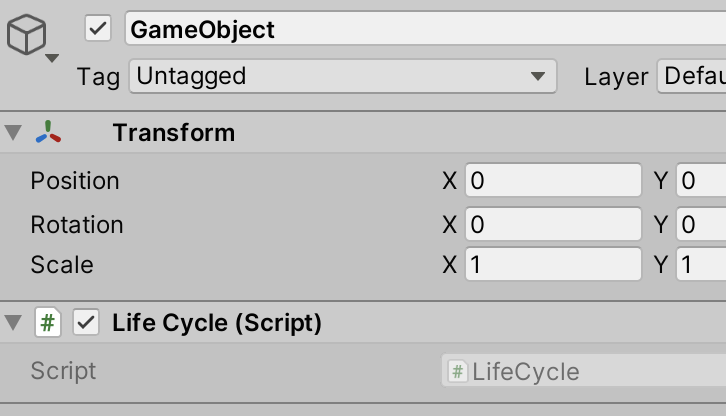Open the Tag dropdown showing Untagged

pos(343,76)
